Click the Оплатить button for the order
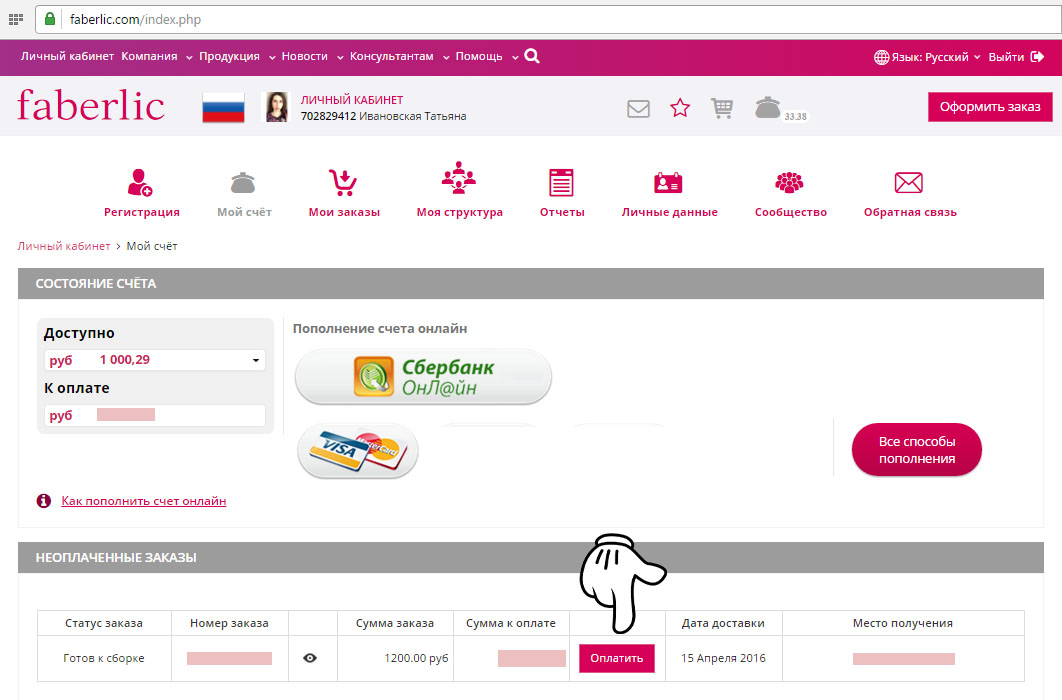The width and height of the screenshot is (1062, 700). click(x=616, y=658)
